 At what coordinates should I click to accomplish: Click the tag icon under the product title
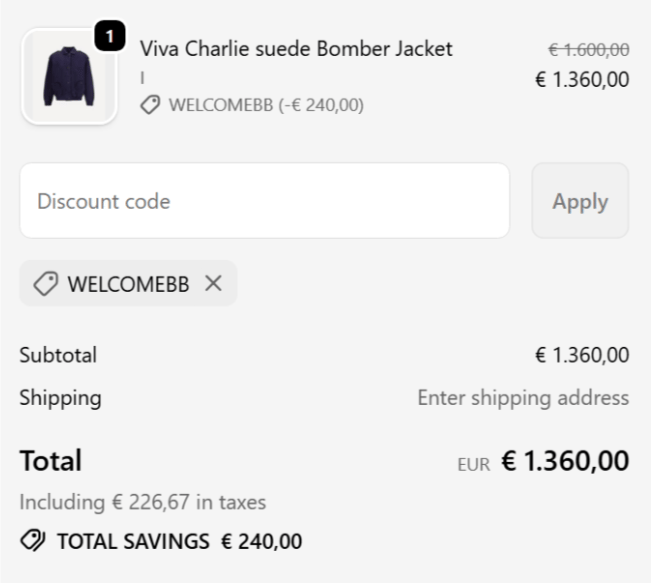tap(150, 105)
